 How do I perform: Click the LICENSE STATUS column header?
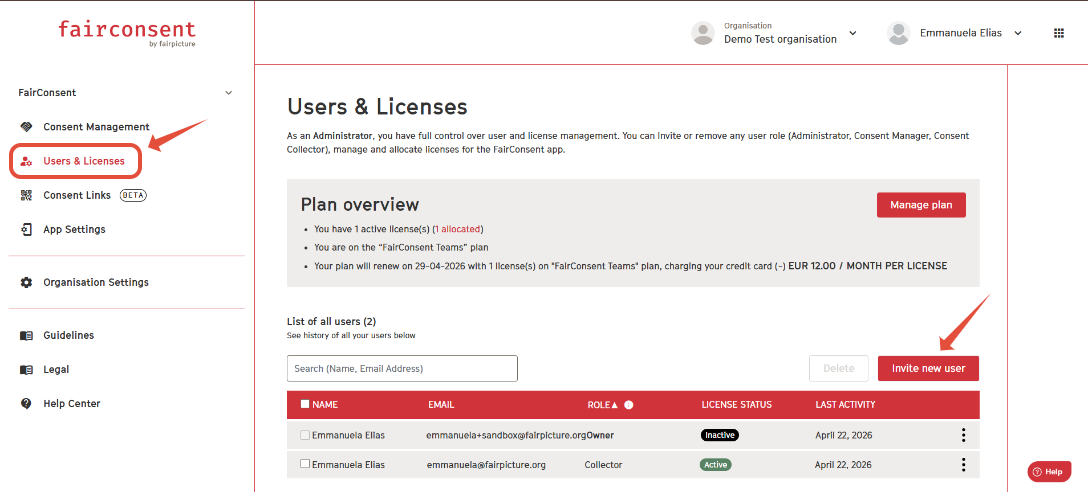[737, 405]
